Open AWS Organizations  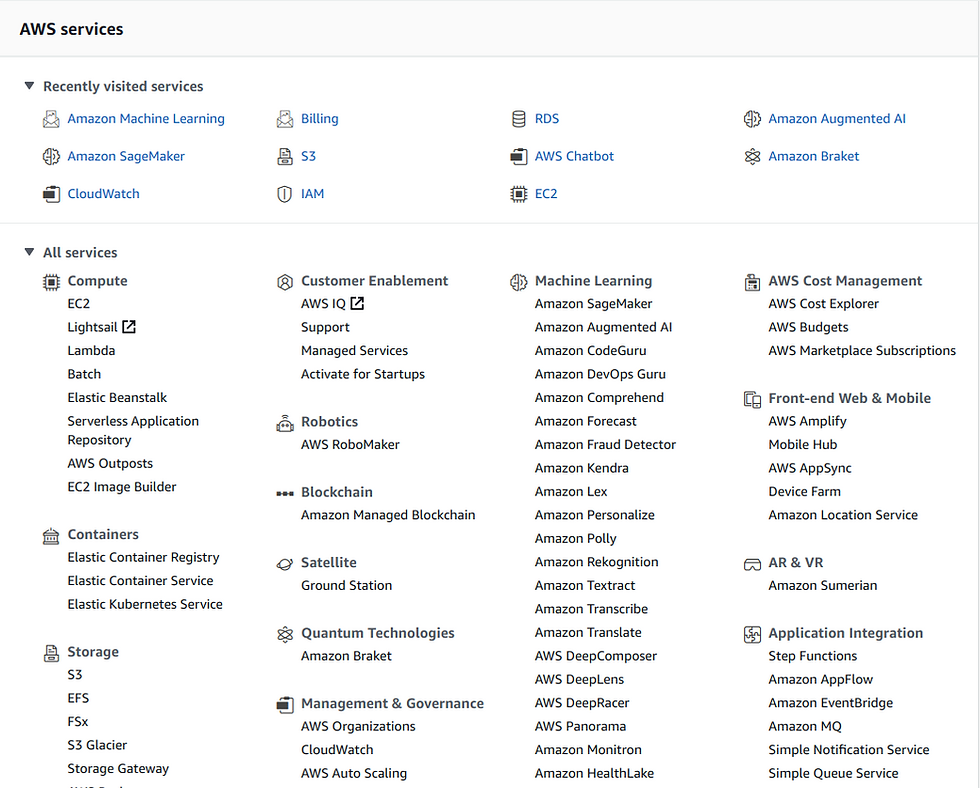[358, 726]
